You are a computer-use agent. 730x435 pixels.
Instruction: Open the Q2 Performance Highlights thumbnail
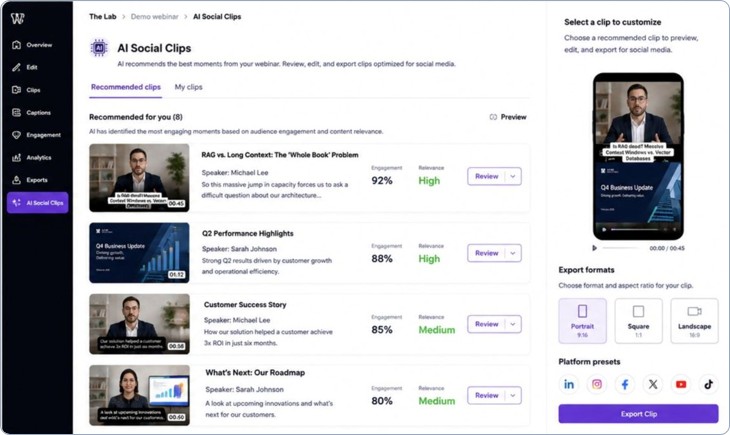(x=139, y=253)
